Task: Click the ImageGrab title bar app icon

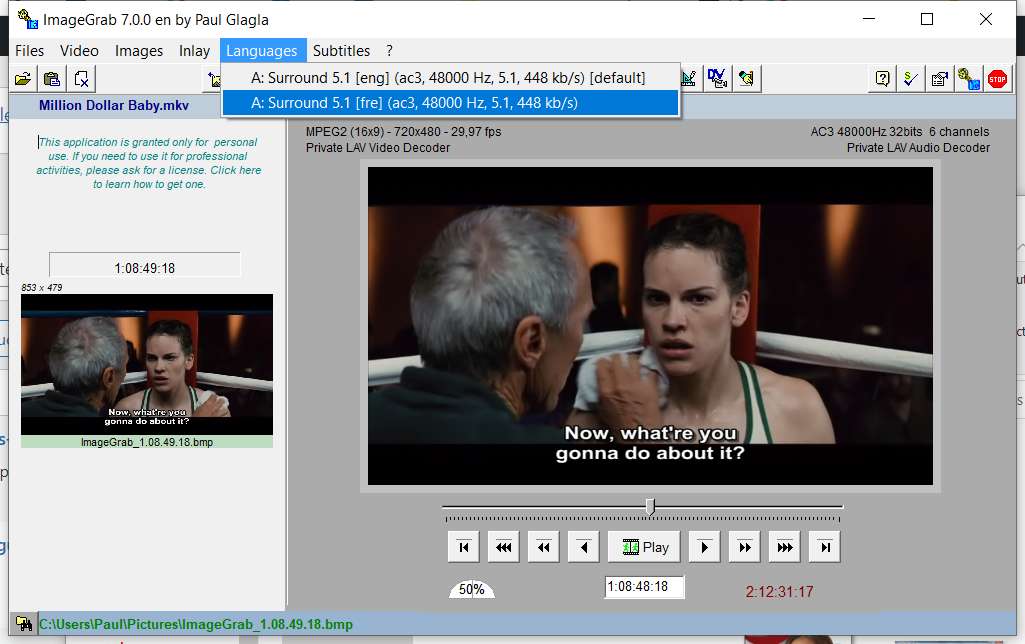Action: click(27, 20)
